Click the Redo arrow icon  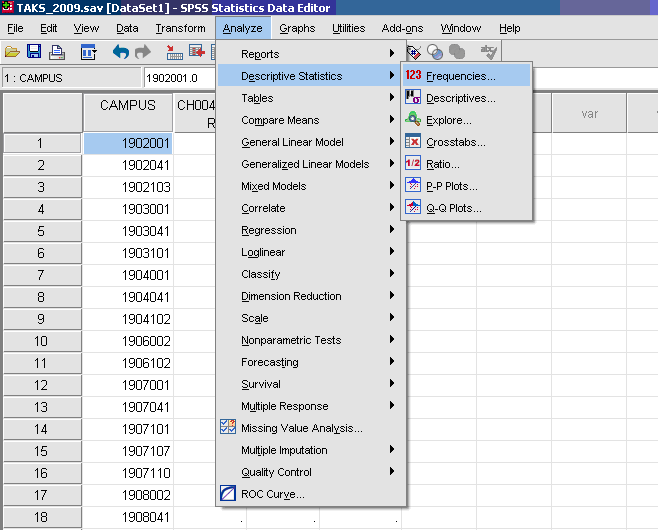click(x=143, y=52)
